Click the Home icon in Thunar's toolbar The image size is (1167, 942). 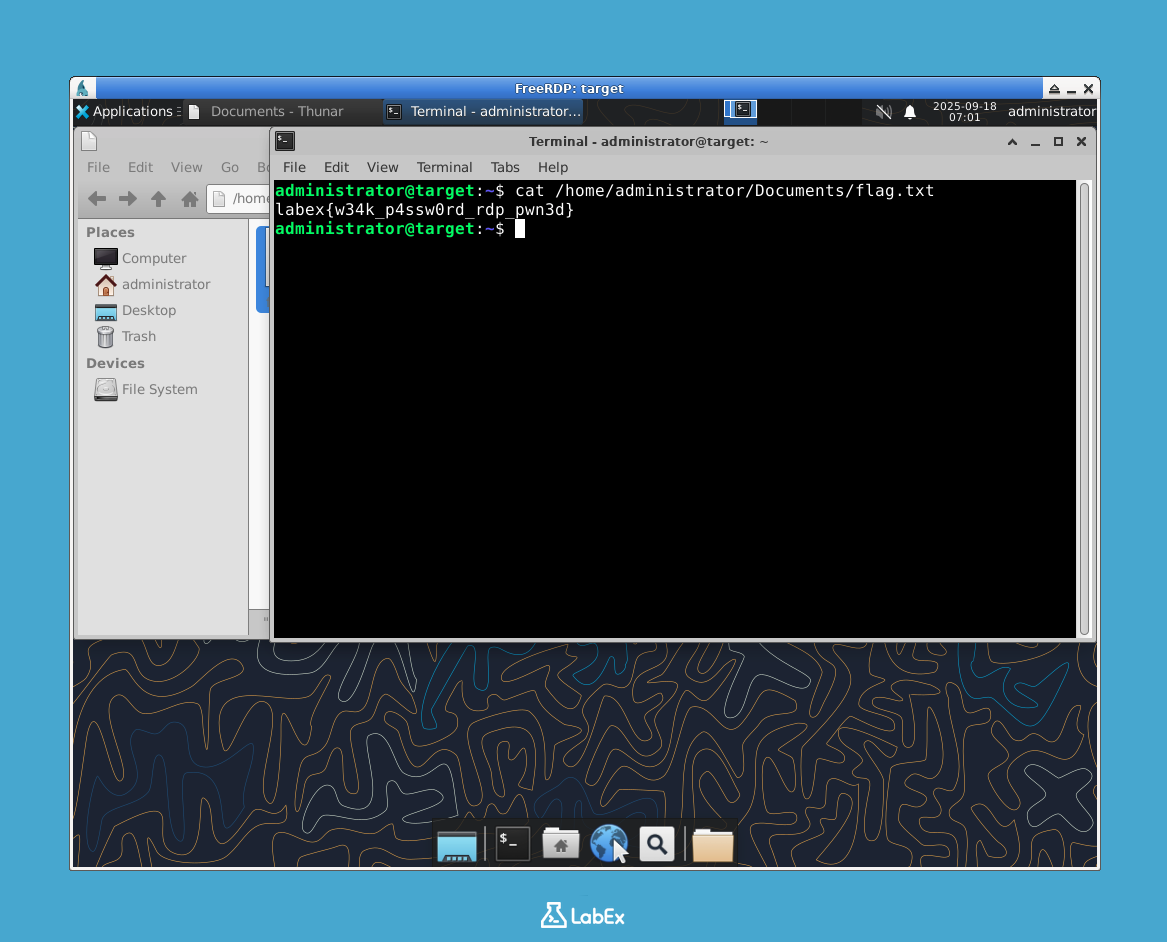(x=189, y=198)
